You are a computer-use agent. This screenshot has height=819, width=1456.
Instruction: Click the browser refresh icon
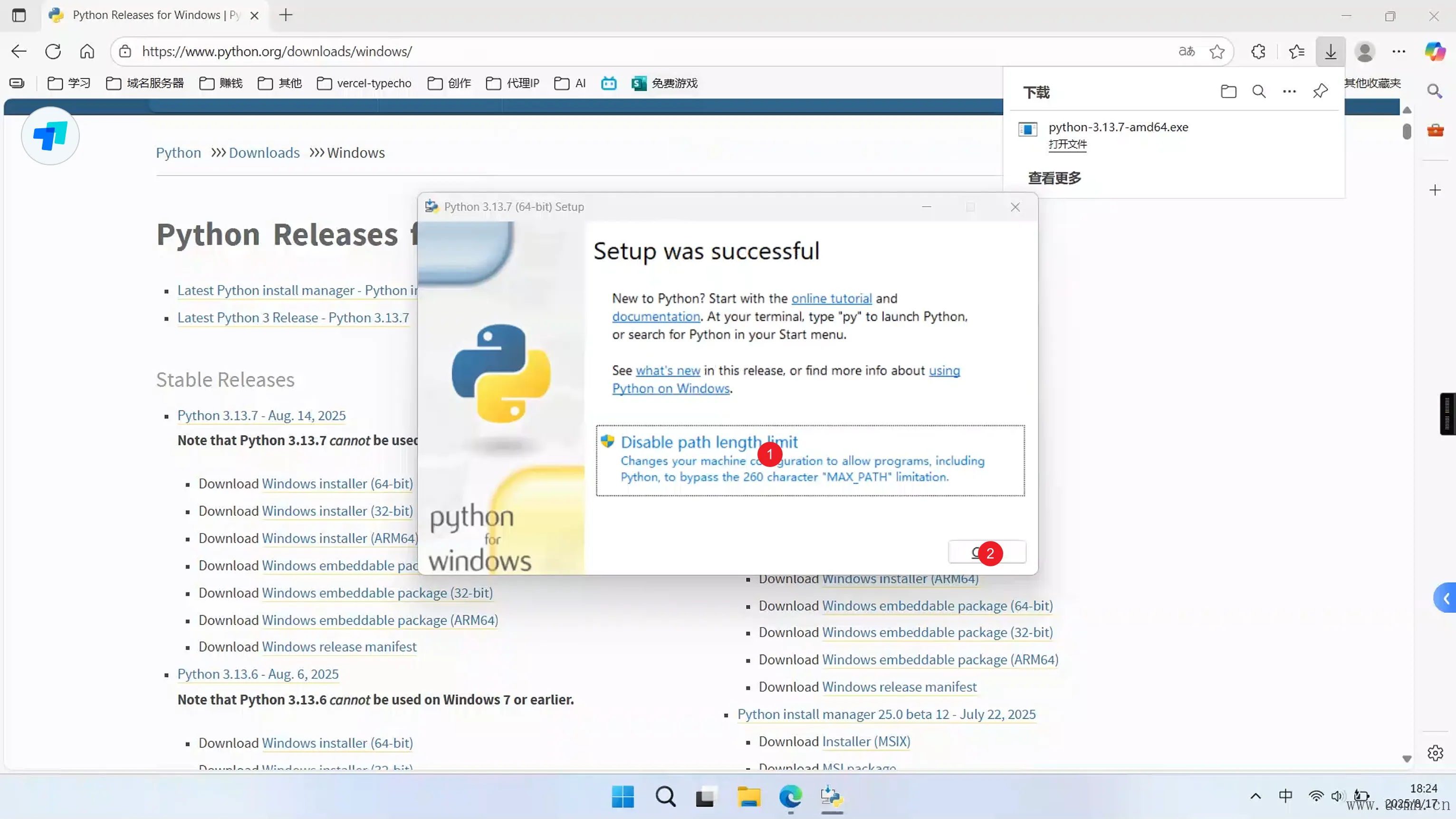53,51
